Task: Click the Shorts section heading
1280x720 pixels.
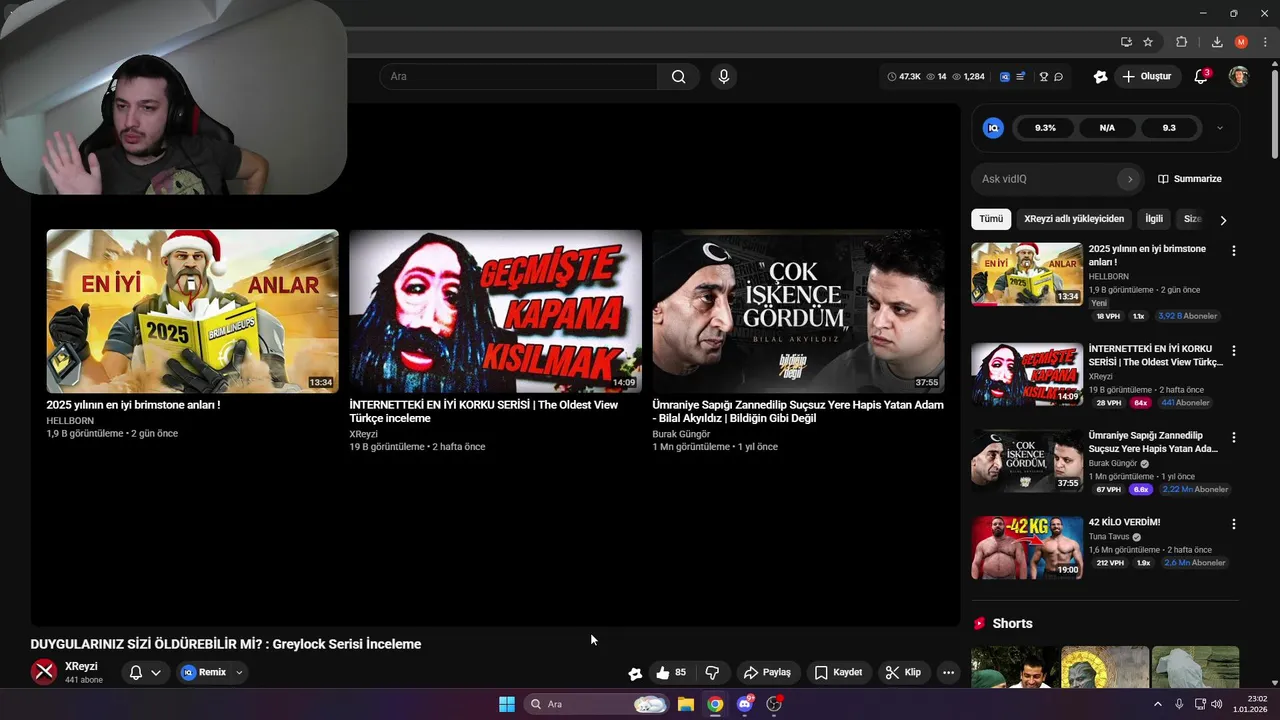Action: pyautogui.click(x=1012, y=623)
